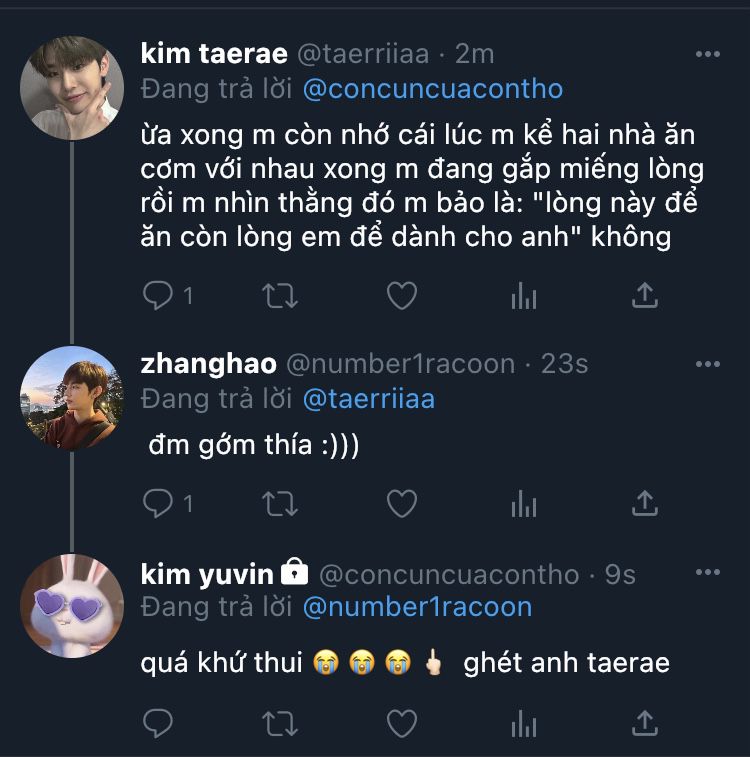Open more options on kim yuvin's tweet
Image resolution: width=750 pixels, height=757 pixels.
[x=707, y=573]
